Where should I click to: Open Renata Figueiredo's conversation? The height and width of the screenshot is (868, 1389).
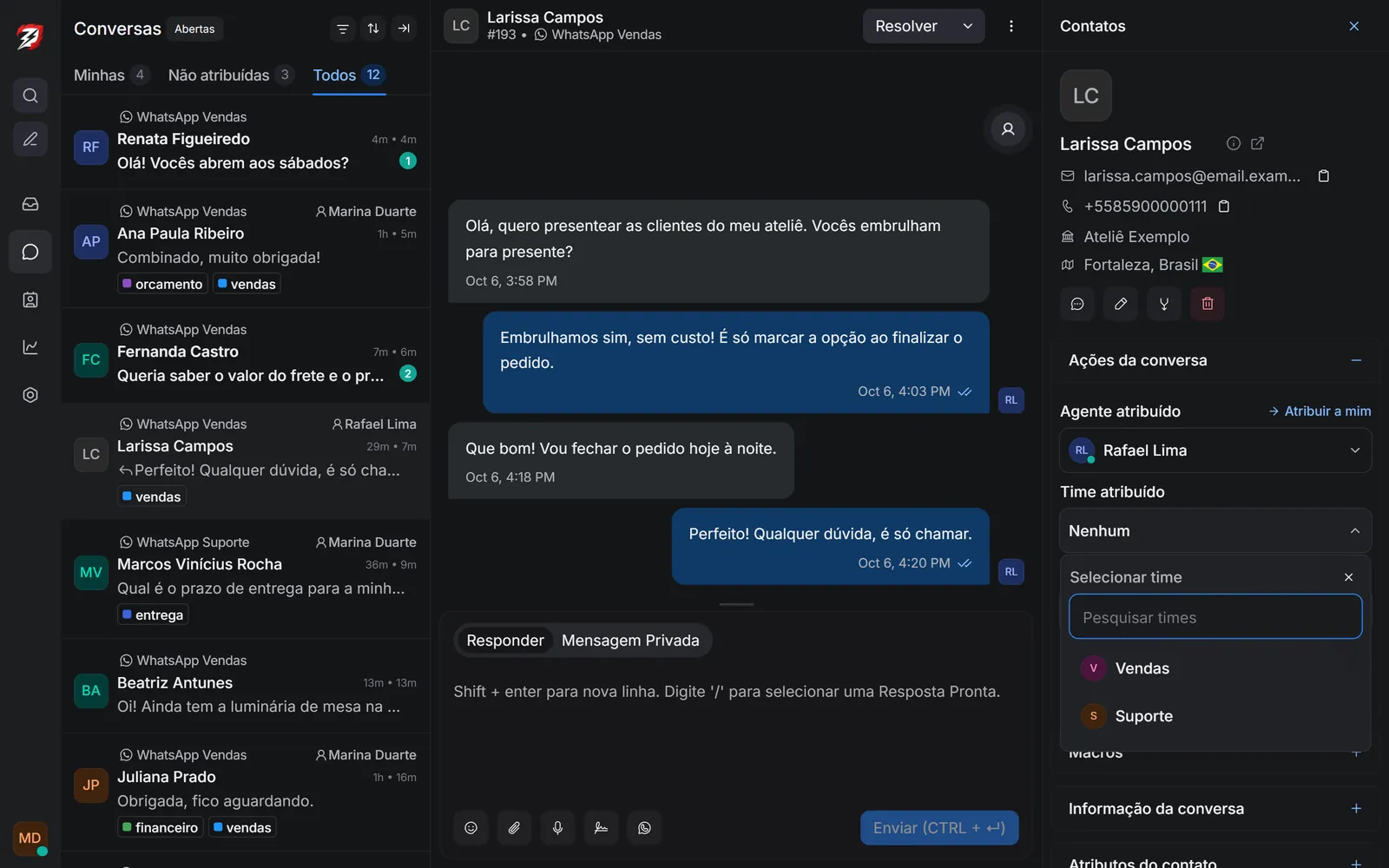pos(246,142)
